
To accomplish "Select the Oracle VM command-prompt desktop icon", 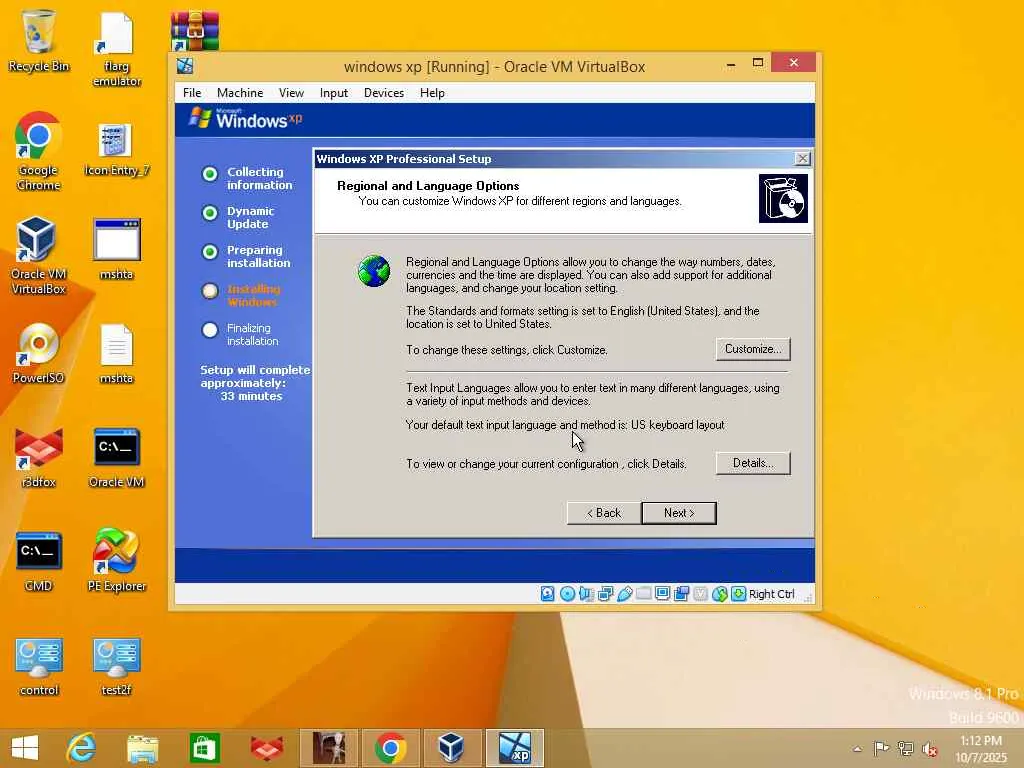I will pos(116,457).
